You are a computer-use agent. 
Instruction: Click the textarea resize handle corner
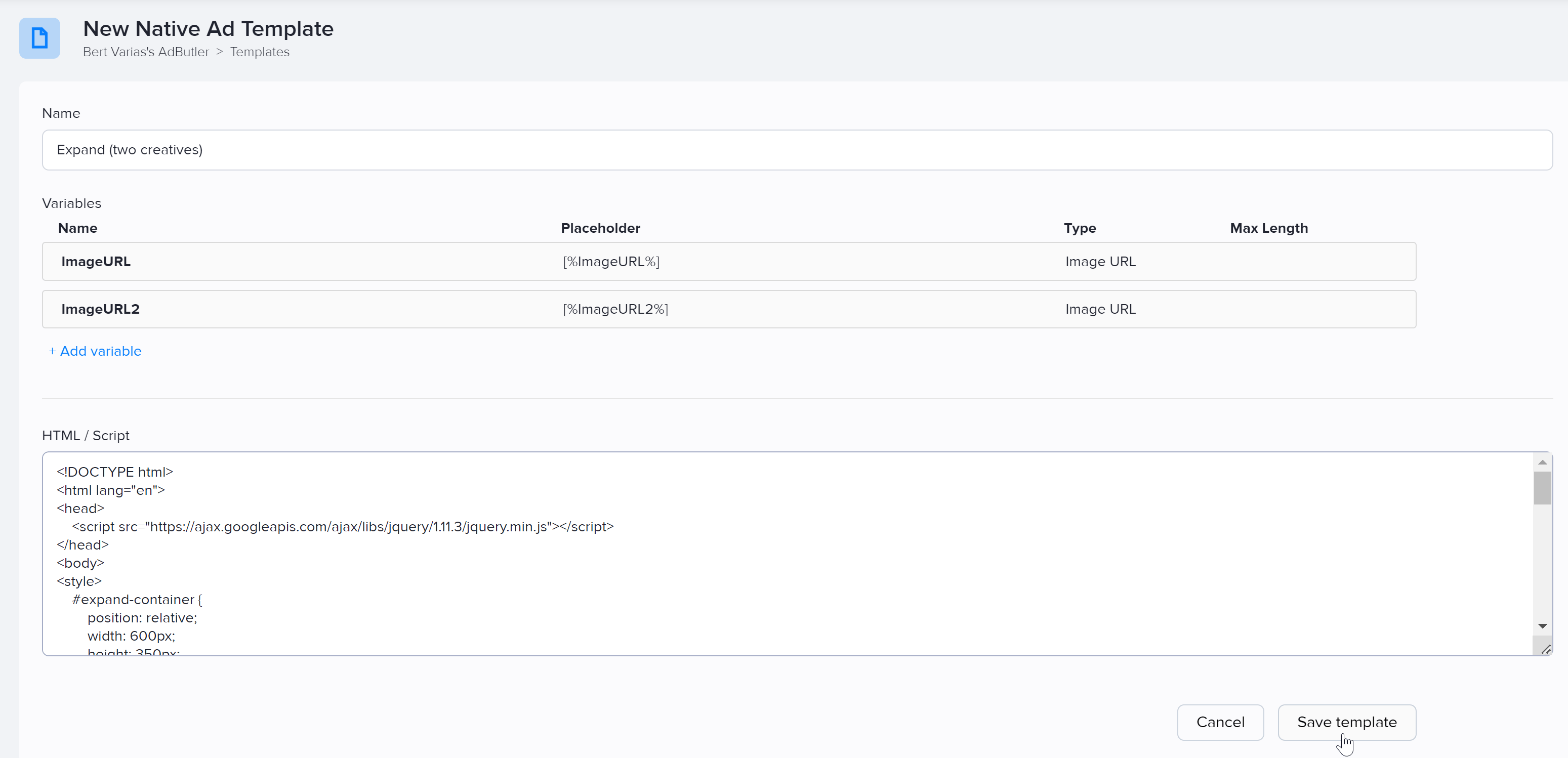click(1546, 649)
